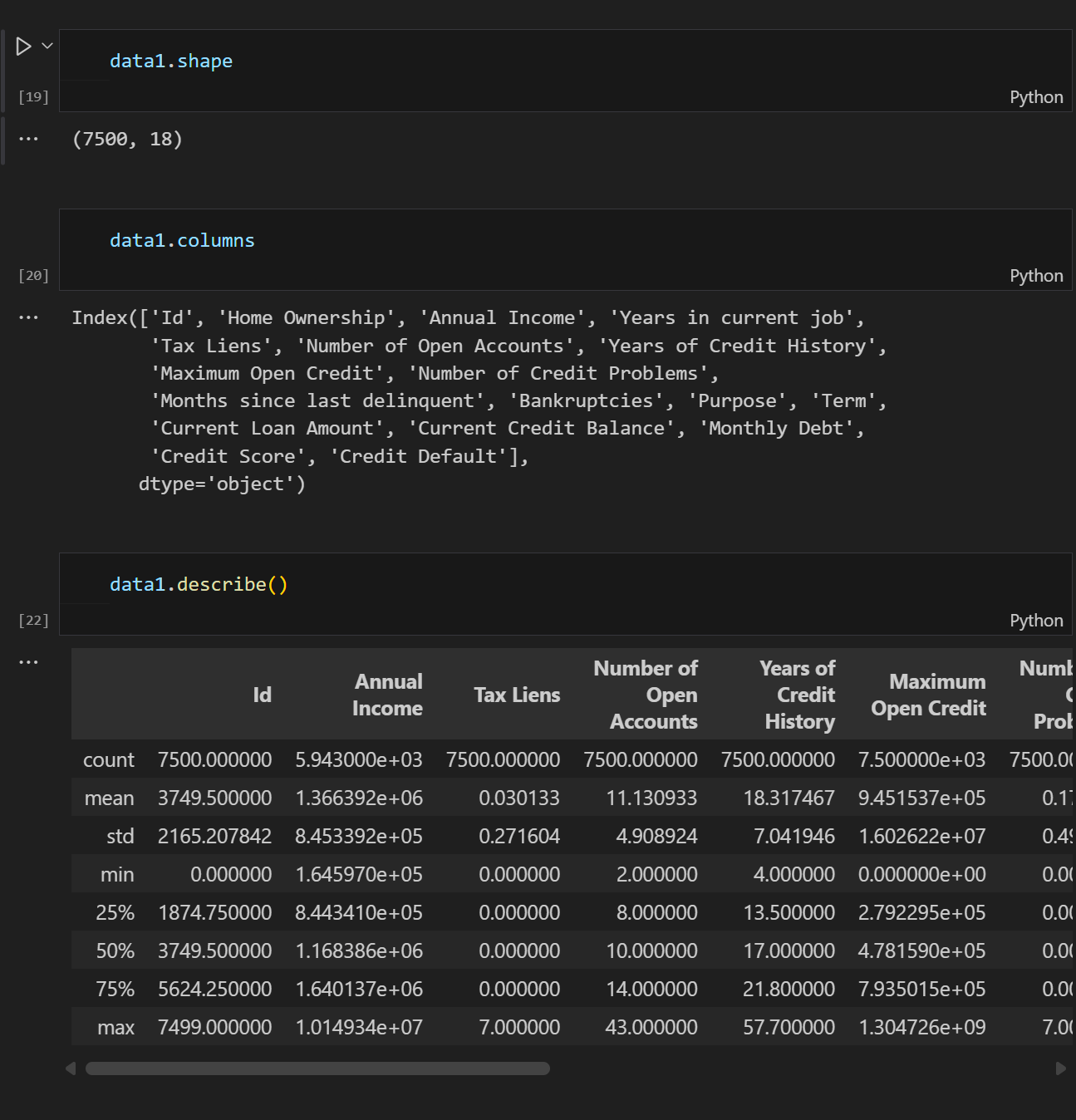Open output menu for the columns result
The height and width of the screenshot is (1120, 1076).
tap(28, 317)
